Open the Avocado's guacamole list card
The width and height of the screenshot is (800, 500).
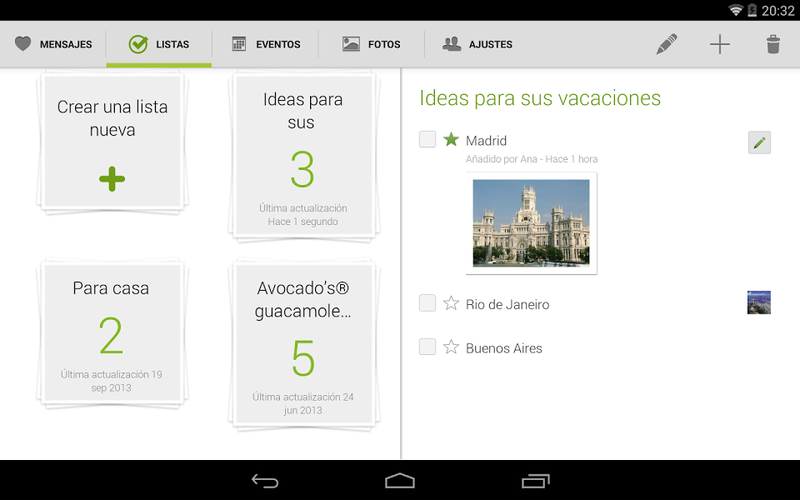[303, 344]
